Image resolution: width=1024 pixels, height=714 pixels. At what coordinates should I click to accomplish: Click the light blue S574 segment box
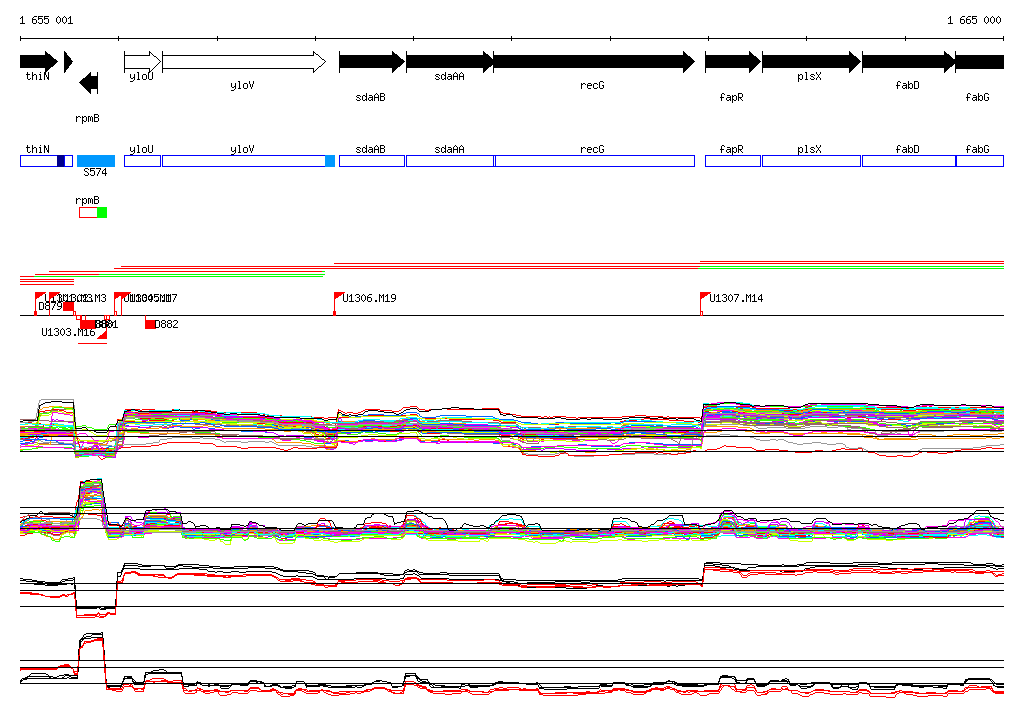96,161
